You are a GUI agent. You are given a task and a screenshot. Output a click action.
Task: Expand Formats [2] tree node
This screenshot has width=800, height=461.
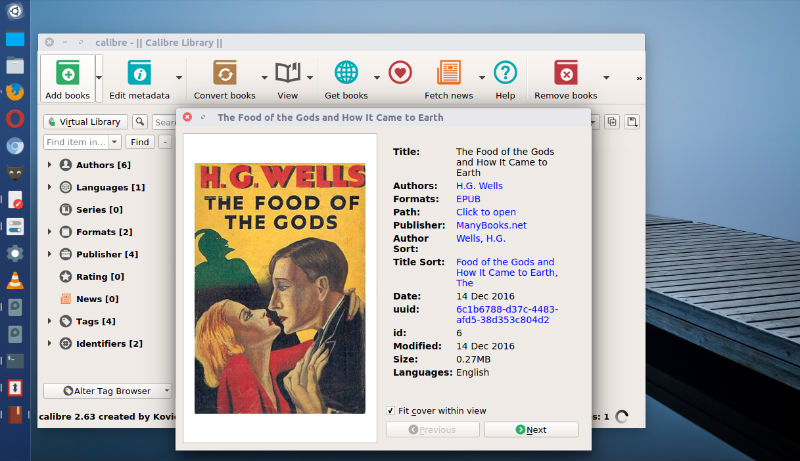[x=49, y=232]
